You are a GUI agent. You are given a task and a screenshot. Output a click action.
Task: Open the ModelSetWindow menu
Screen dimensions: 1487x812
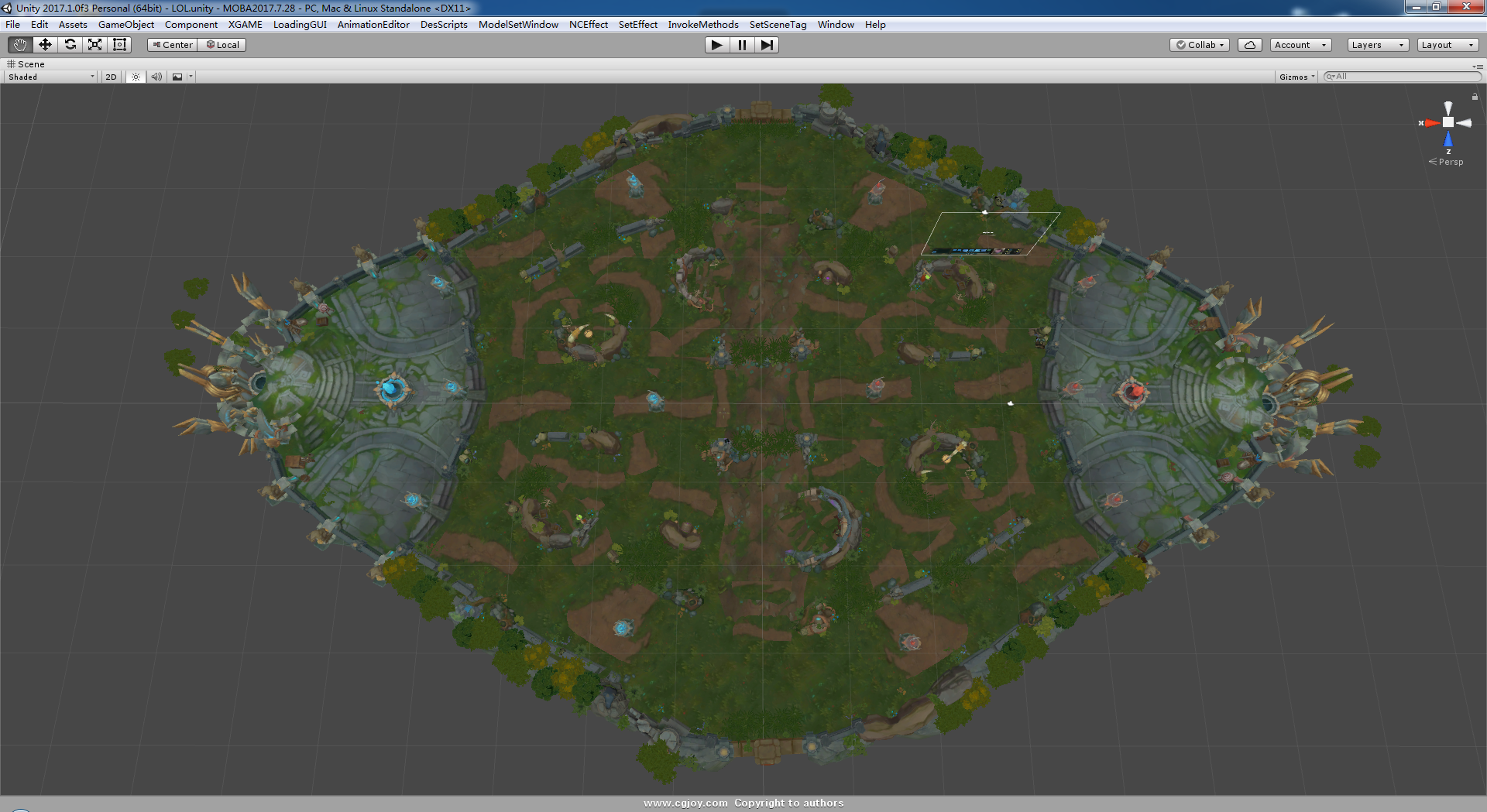click(x=518, y=25)
